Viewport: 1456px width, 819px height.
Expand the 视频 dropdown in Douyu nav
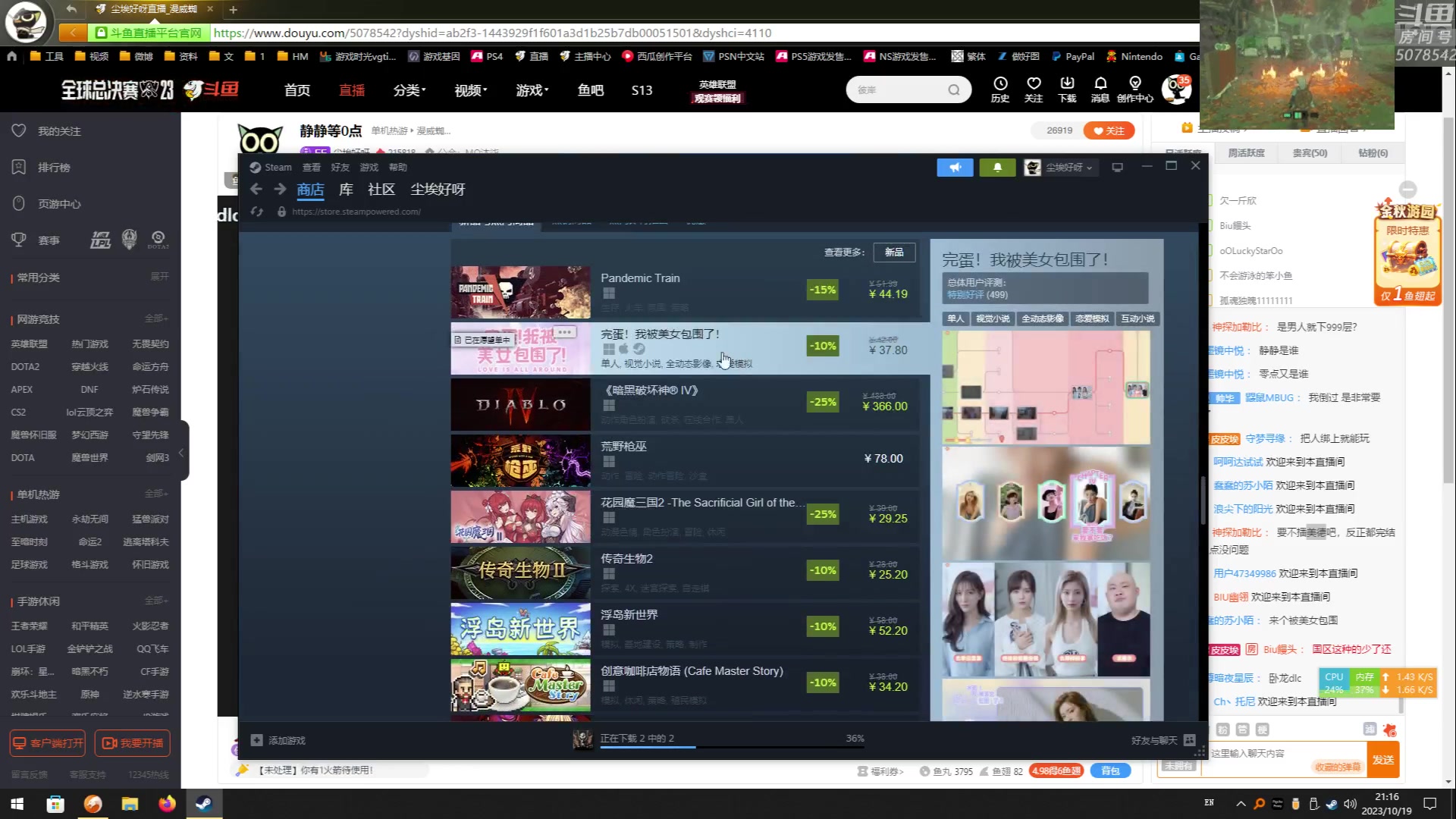[471, 90]
